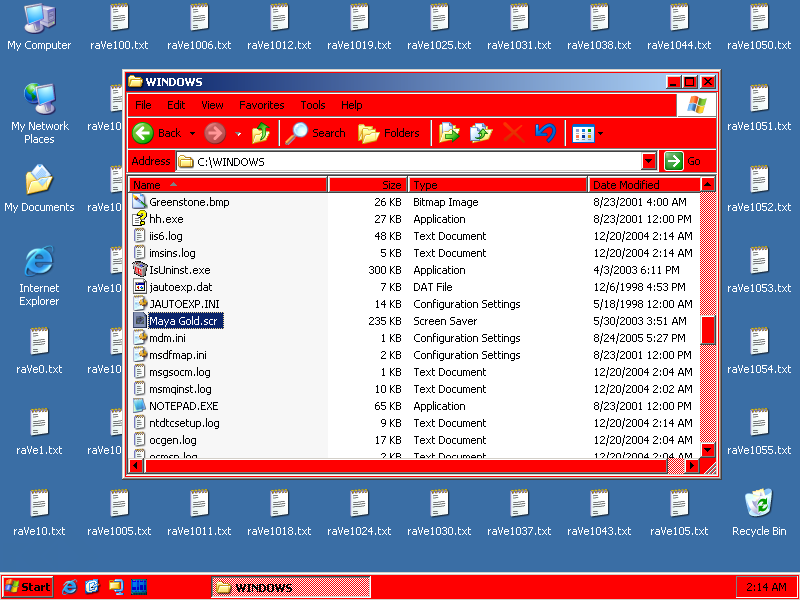Launch Internet Explorer from Quick Launch
The image size is (800, 600).
tap(70, 587)
